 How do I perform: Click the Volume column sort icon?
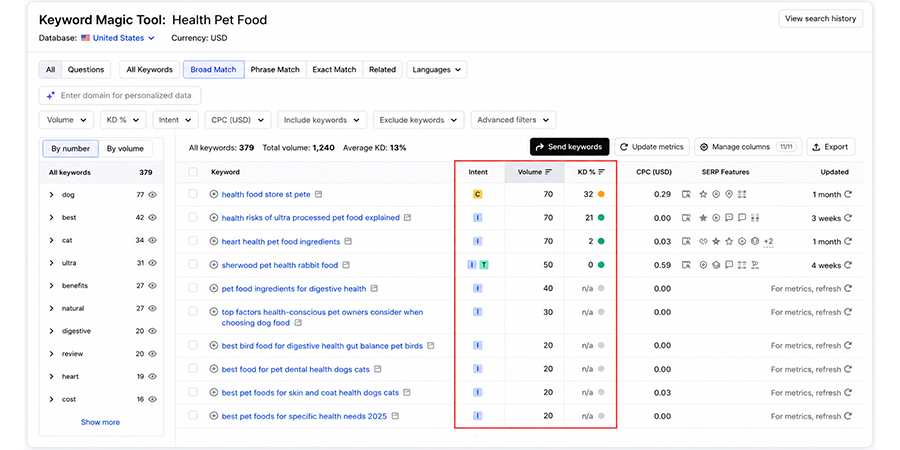[x=549, y=172]
